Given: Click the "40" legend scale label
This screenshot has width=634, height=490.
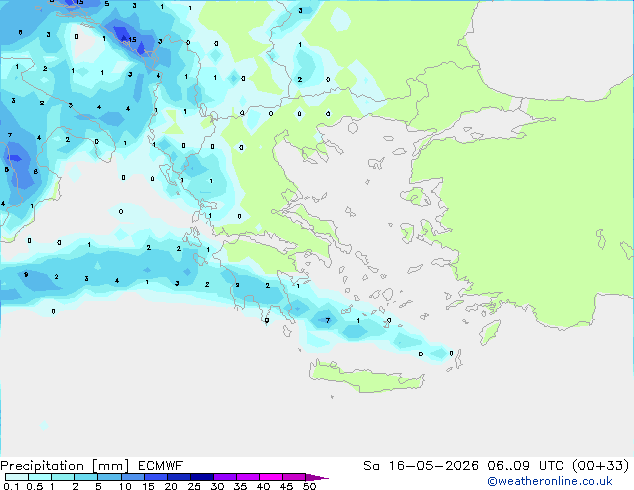Looking at the screenshot, I should click(x=263, y=486).
